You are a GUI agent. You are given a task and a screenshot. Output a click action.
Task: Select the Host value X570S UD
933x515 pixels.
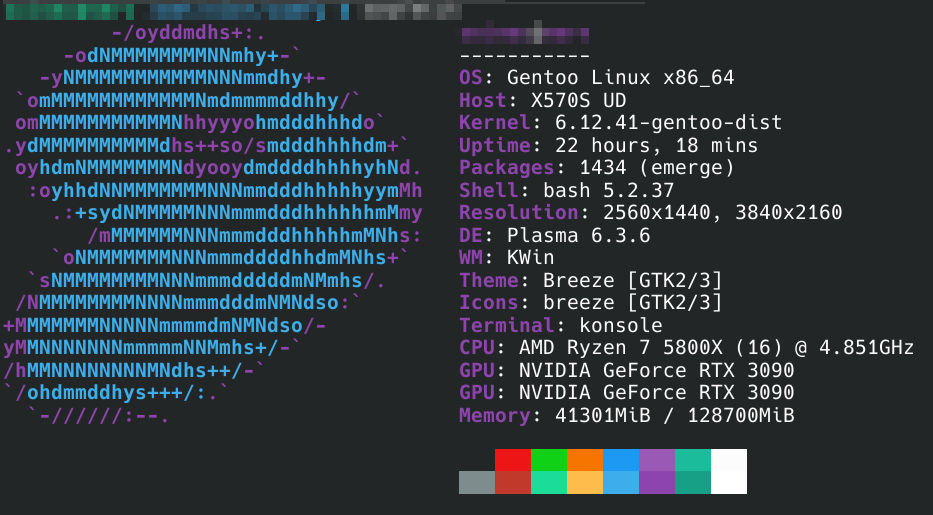(578, 101)
